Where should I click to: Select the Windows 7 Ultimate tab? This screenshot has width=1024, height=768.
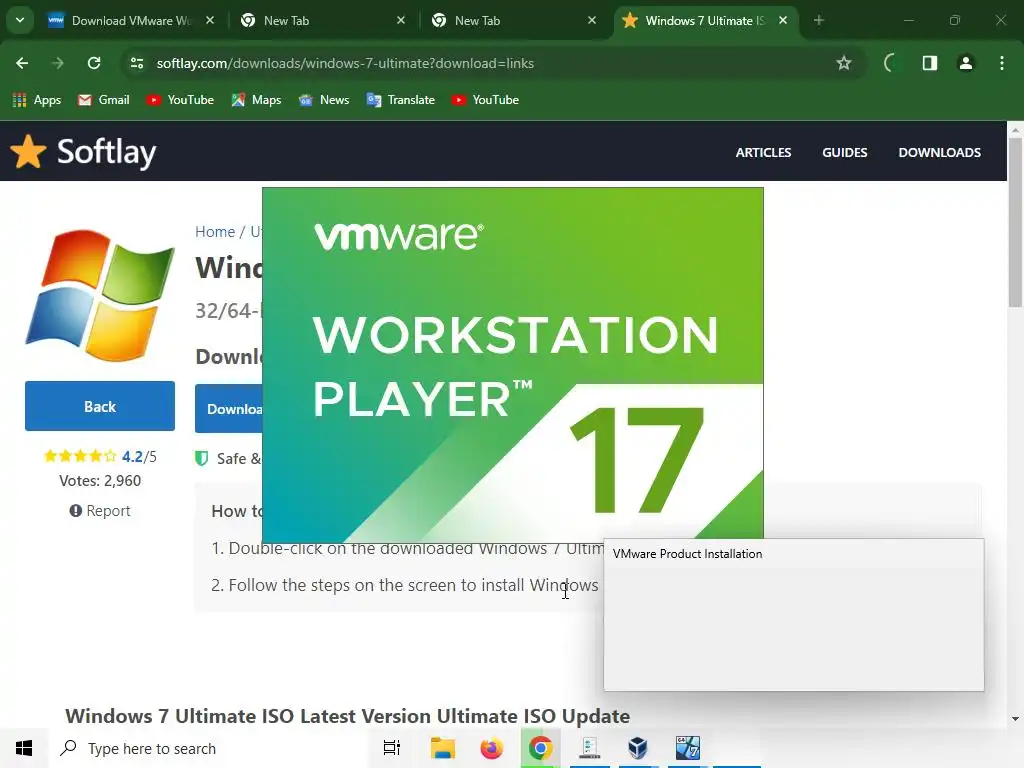point(705,21)
